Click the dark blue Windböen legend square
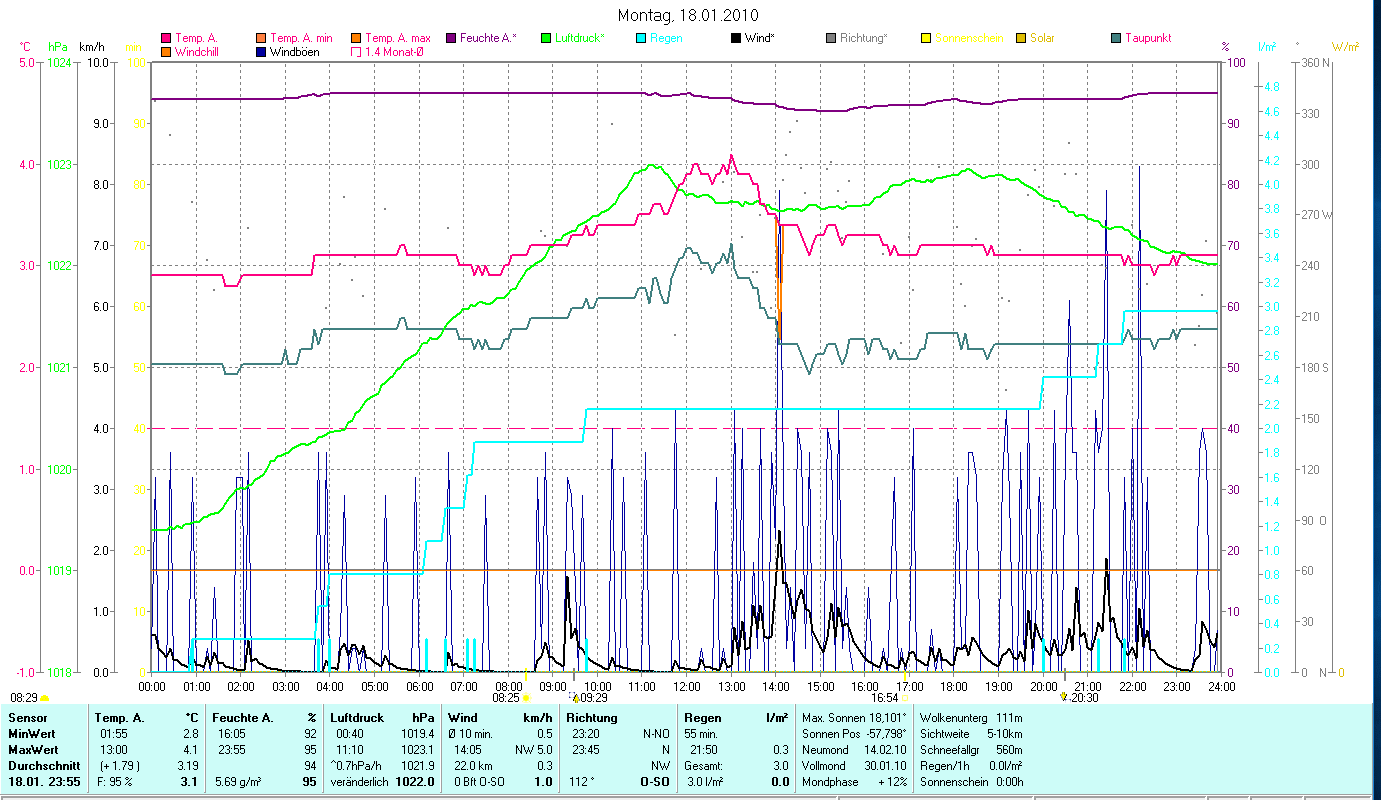 point(262,52)
